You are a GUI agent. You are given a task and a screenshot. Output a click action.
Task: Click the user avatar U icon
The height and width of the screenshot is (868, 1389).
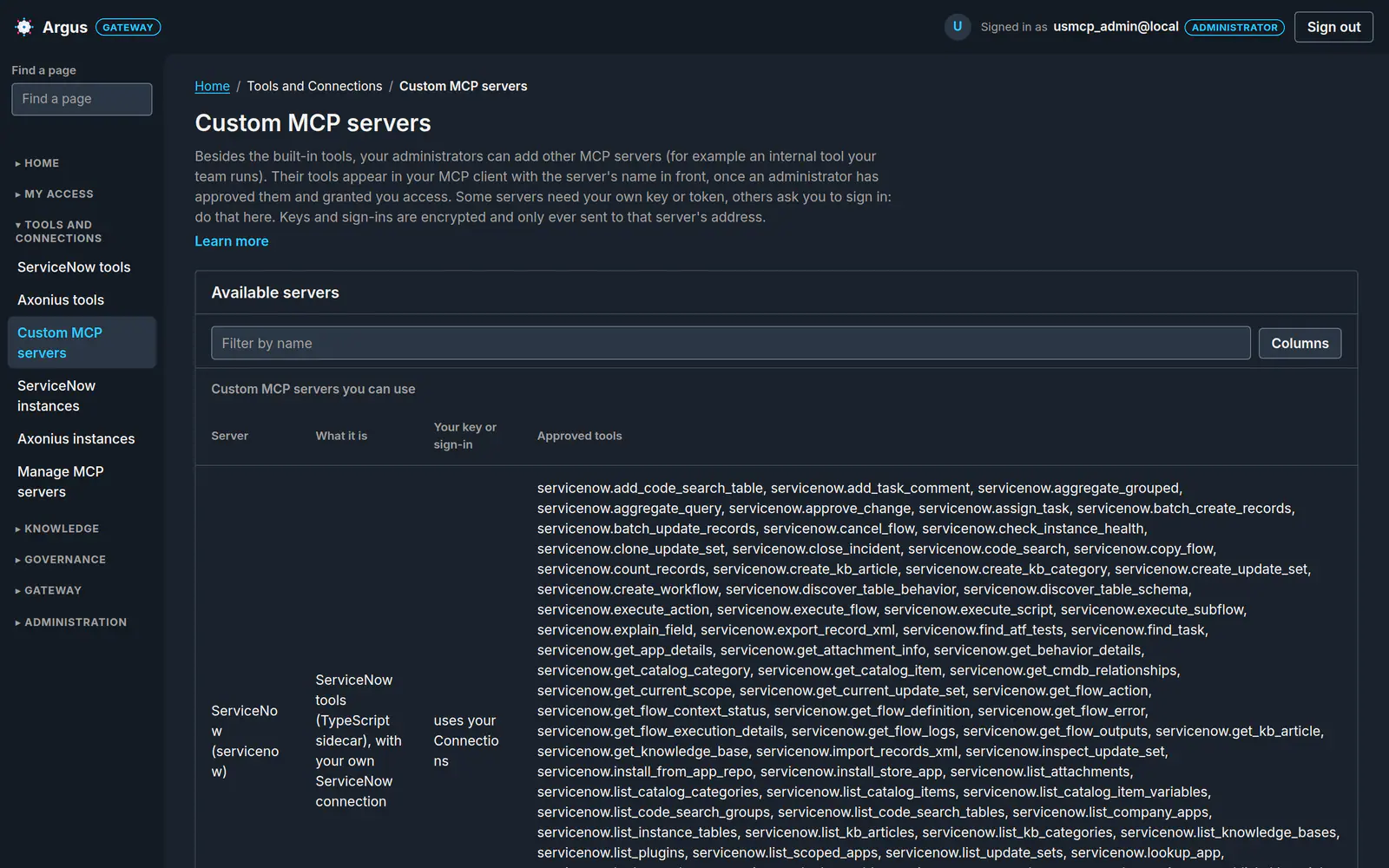click(957, 27)
